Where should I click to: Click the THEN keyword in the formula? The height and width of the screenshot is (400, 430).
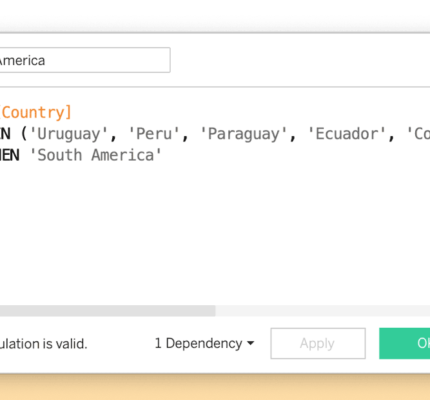pos(10,155)
